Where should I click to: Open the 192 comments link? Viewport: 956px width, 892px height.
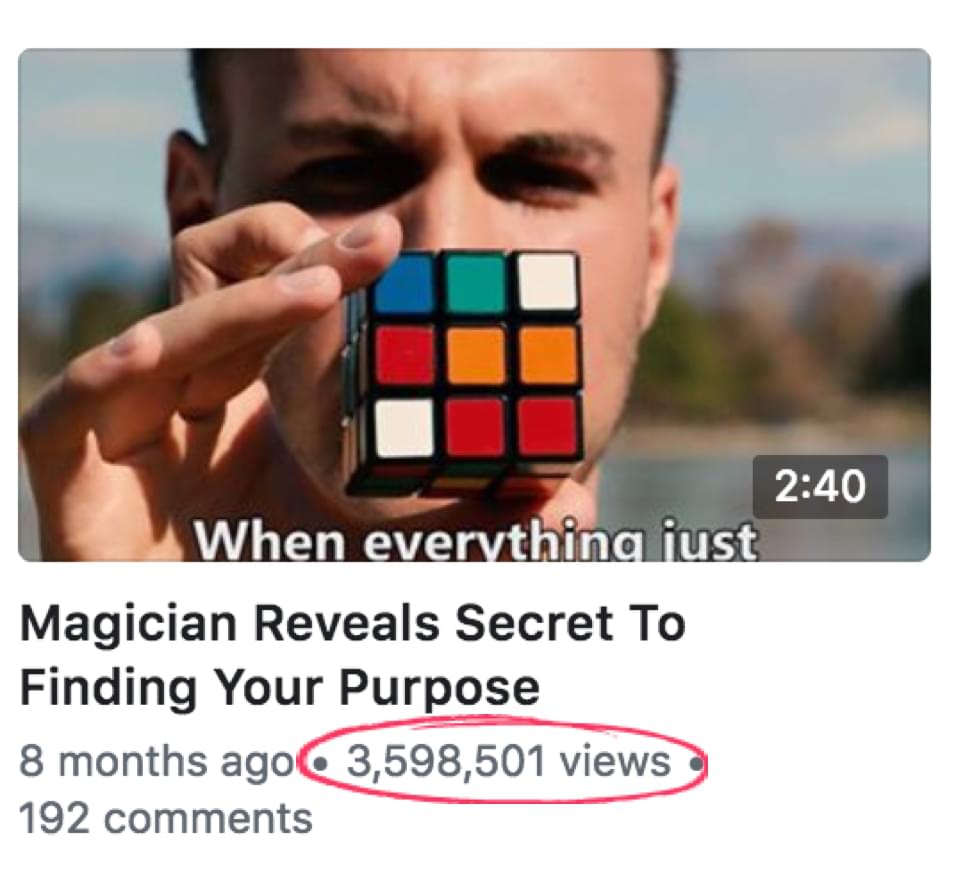(x=166, y=818)
